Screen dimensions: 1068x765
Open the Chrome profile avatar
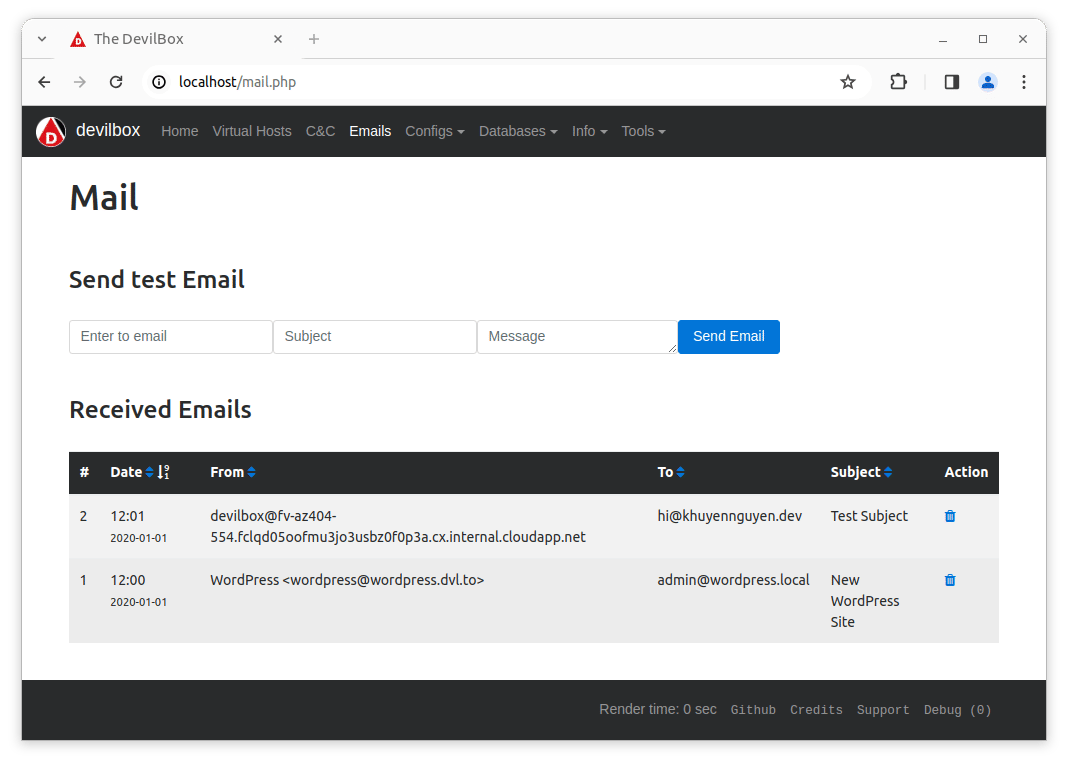pos(987,82)
